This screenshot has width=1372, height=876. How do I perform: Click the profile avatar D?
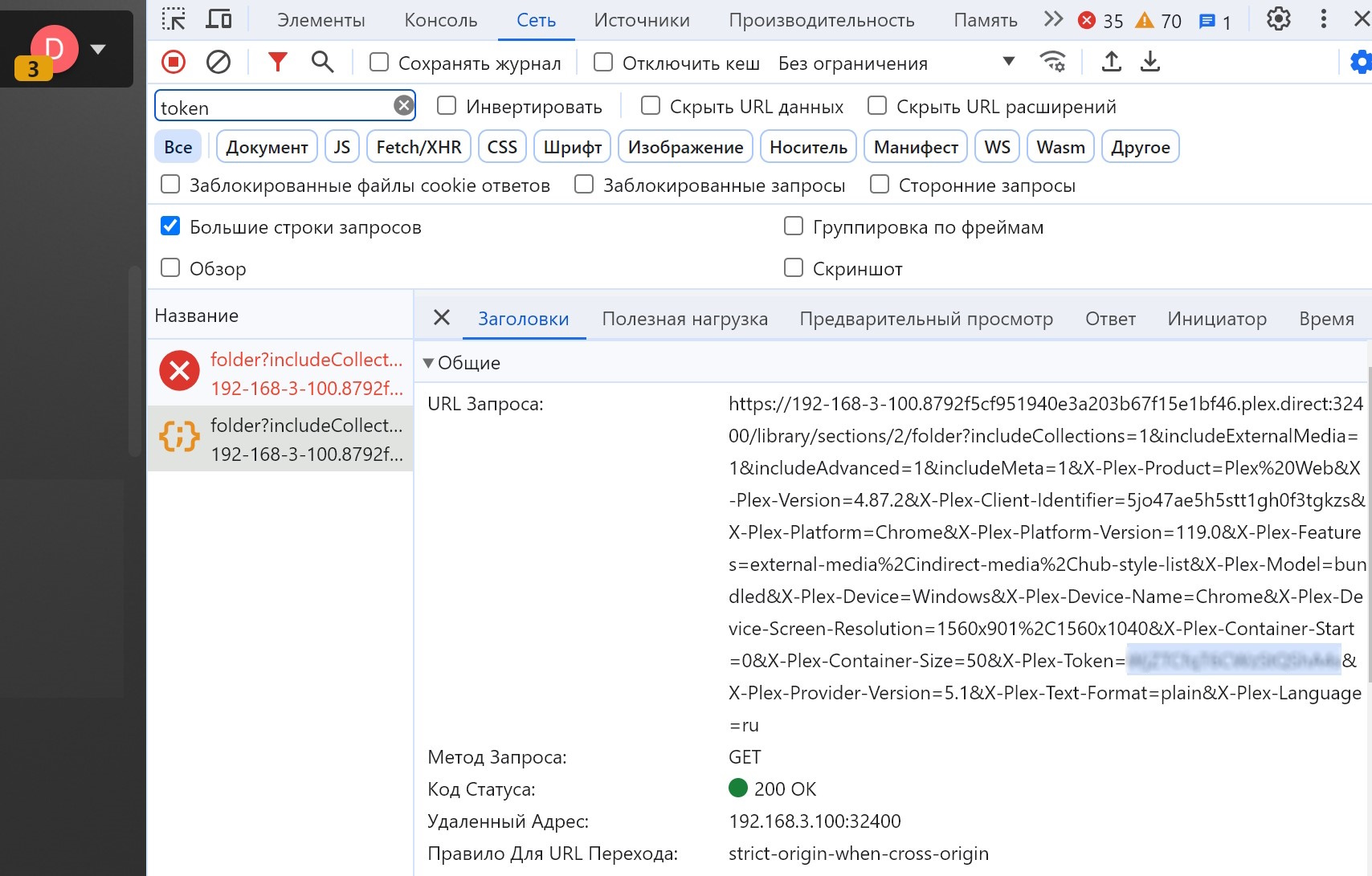click(x=55, y=49)
